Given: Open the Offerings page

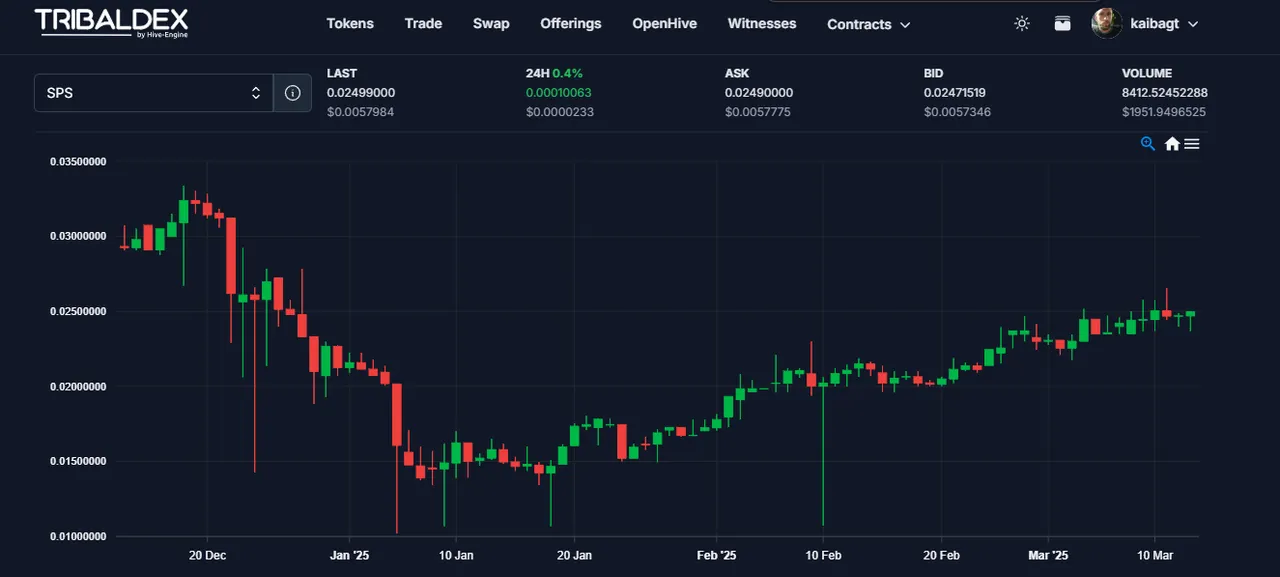Looking at the screenshot, I should pyautogui.click(x=571, y=23).
